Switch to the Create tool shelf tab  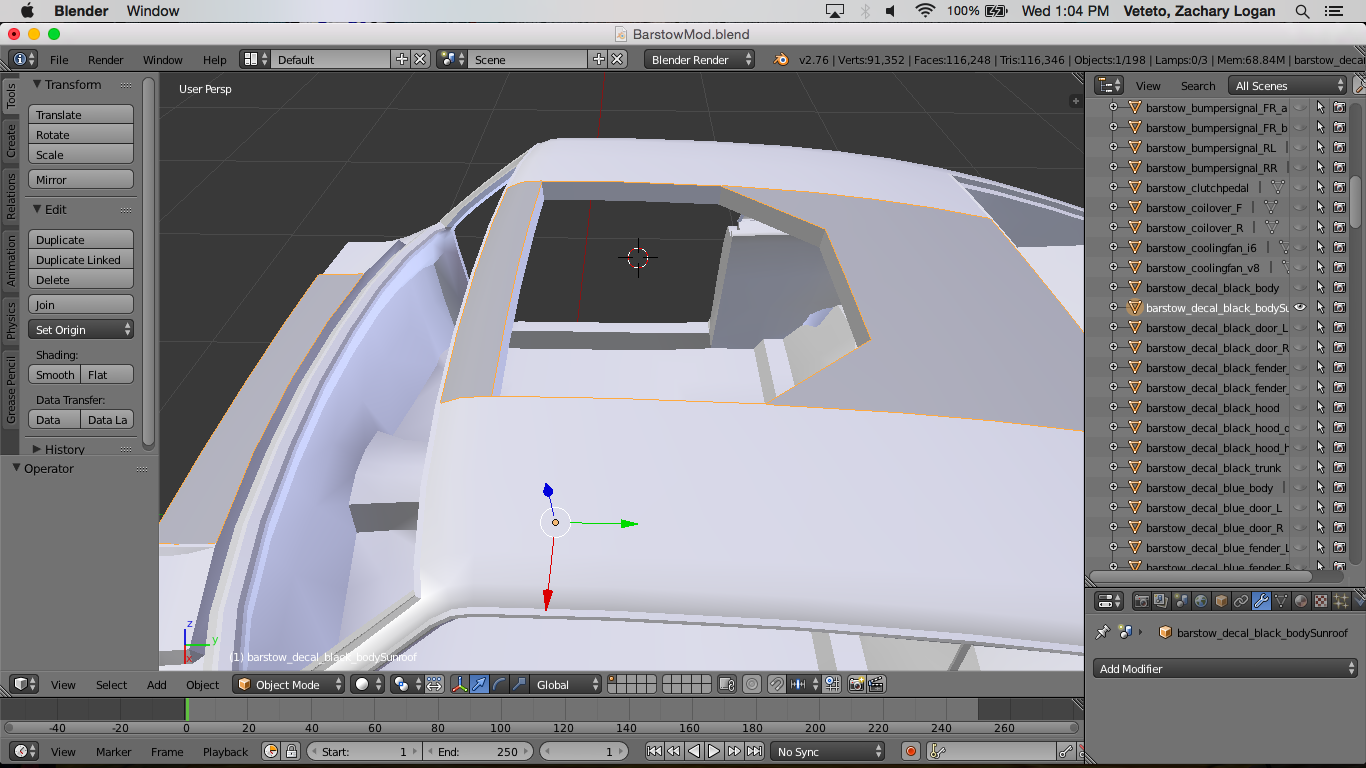click(11, 141)
